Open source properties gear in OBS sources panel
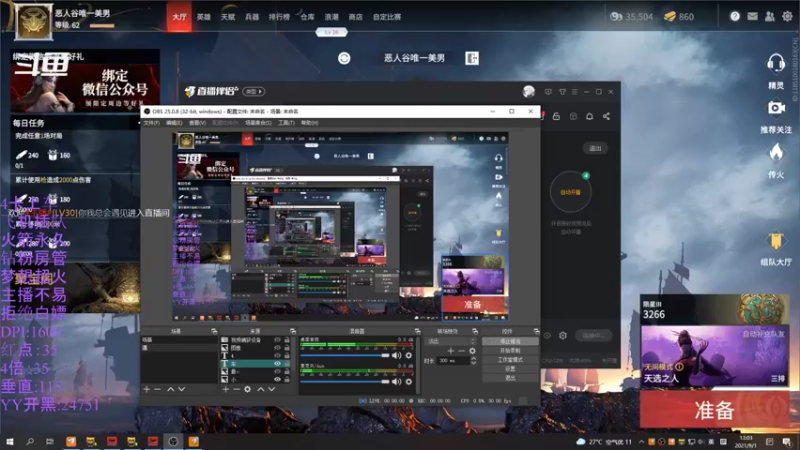This screenshot has height=450, width=800. [x=247, y=389]
